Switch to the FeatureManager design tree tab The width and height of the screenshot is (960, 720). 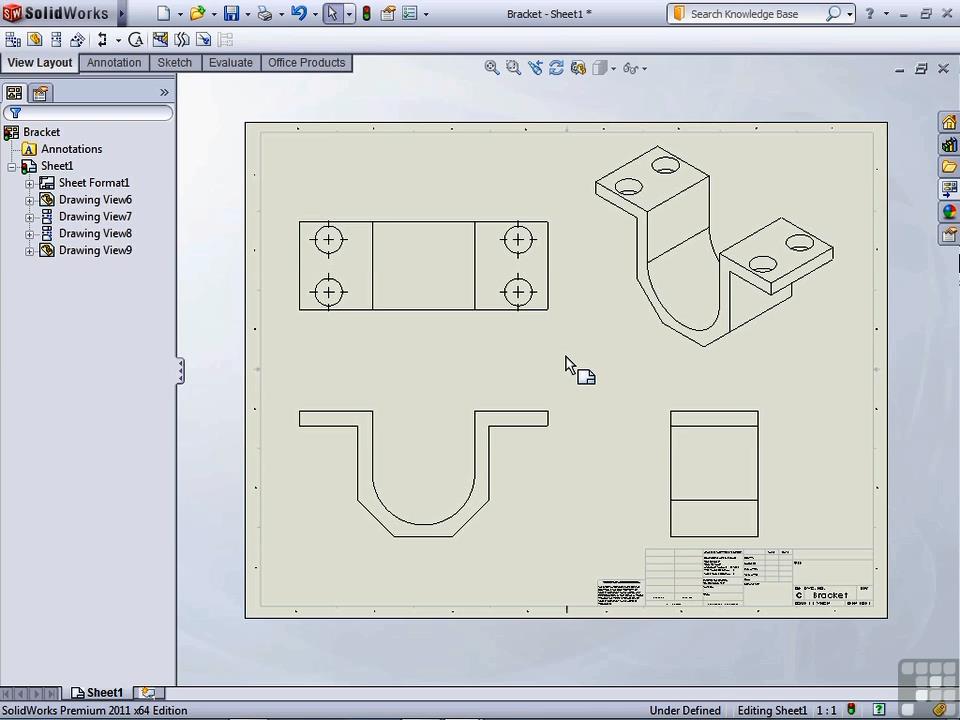pos(14,92)
